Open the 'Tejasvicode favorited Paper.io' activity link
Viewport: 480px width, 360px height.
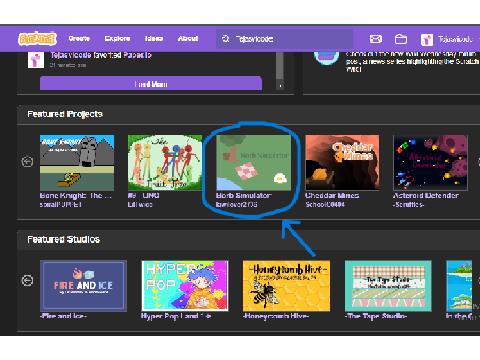coord(101,55)
